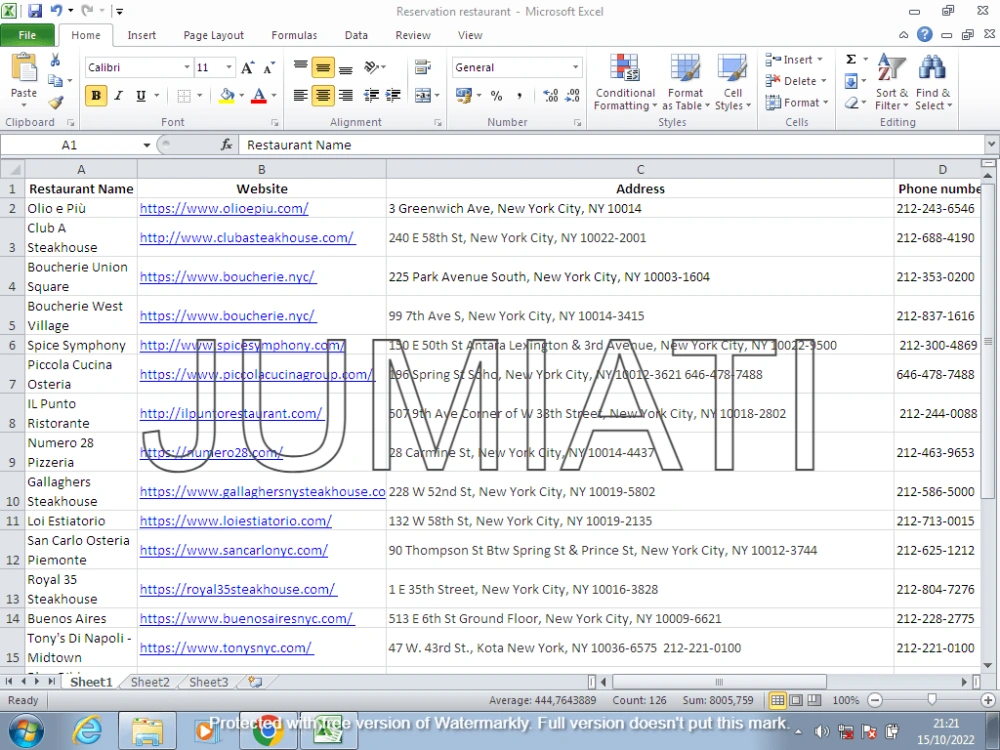Click the Cut scissors icon
Image resolution: width=1000 pixels, height=750 pixels.
tap(55, 60)
